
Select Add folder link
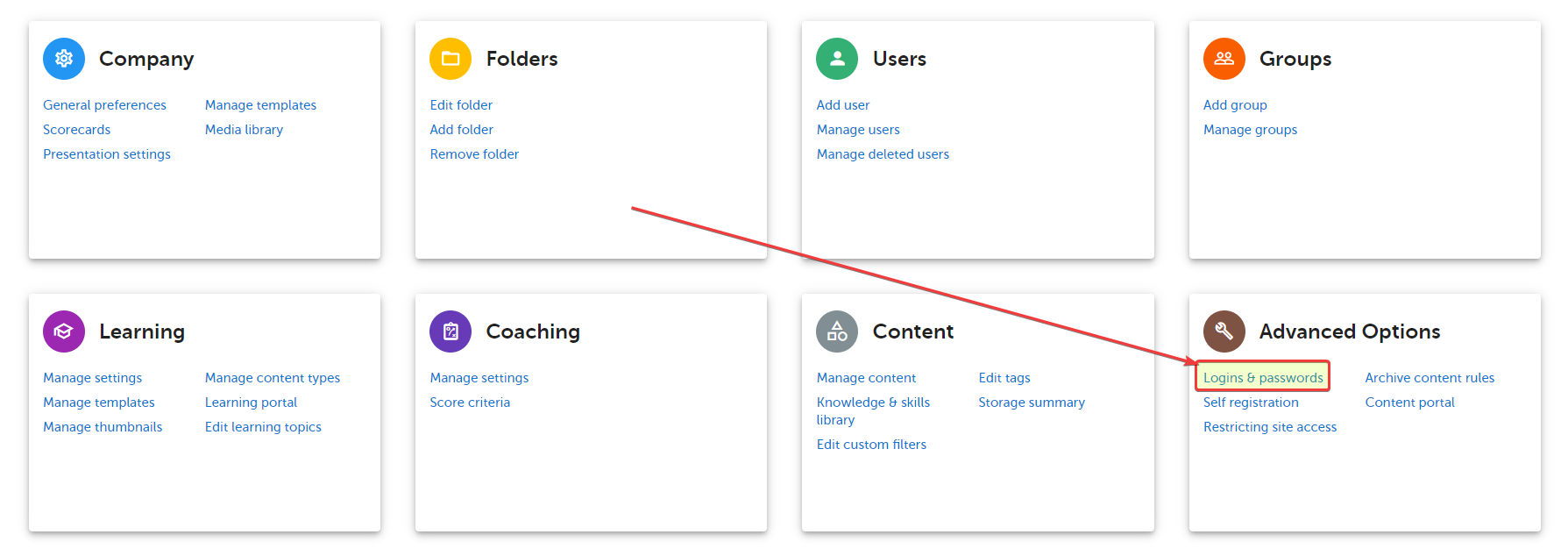(461, 130)
